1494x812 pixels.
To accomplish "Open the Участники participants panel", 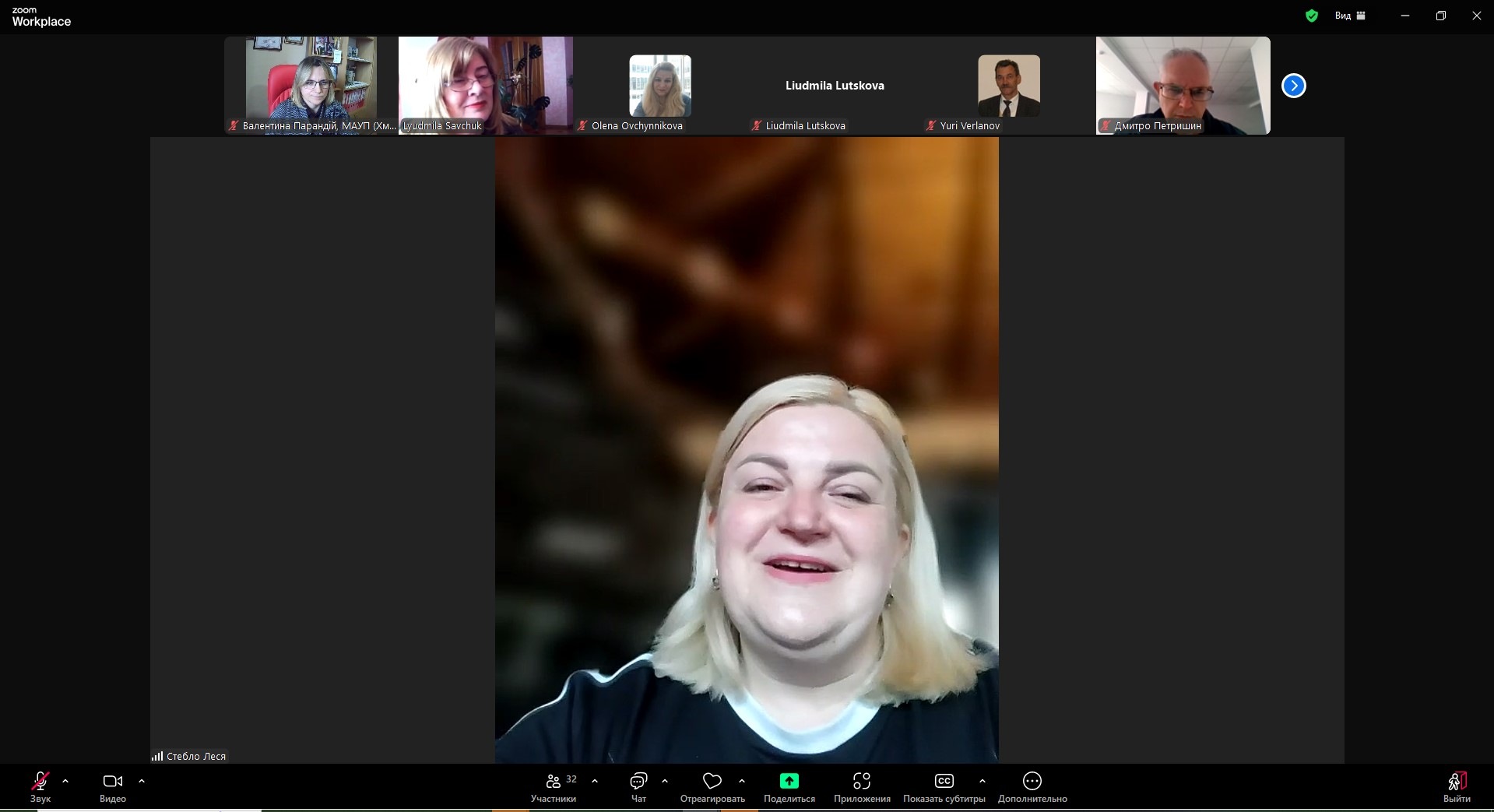I will (554, 786).
